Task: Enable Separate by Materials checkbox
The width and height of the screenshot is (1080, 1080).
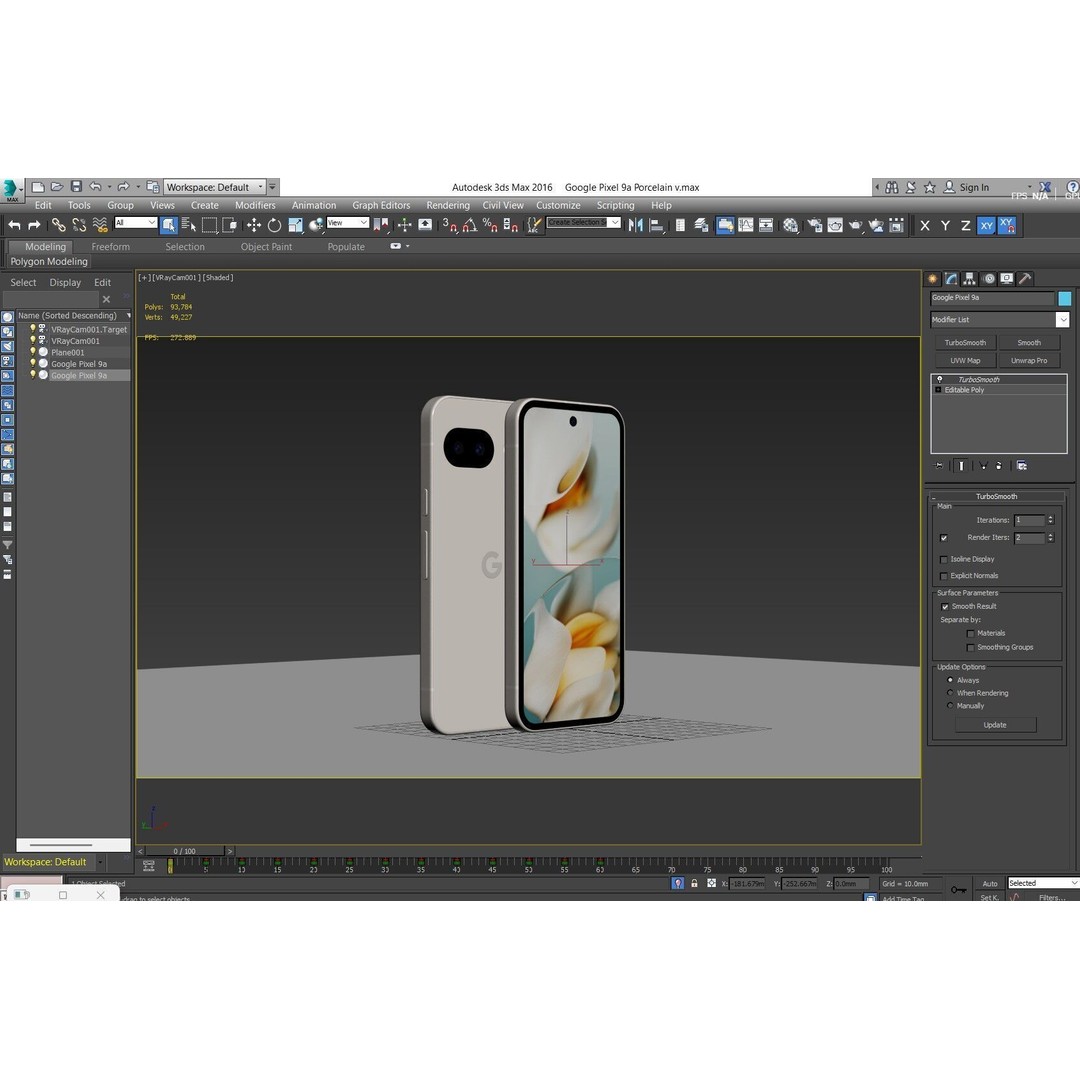Action: point(970,634)
